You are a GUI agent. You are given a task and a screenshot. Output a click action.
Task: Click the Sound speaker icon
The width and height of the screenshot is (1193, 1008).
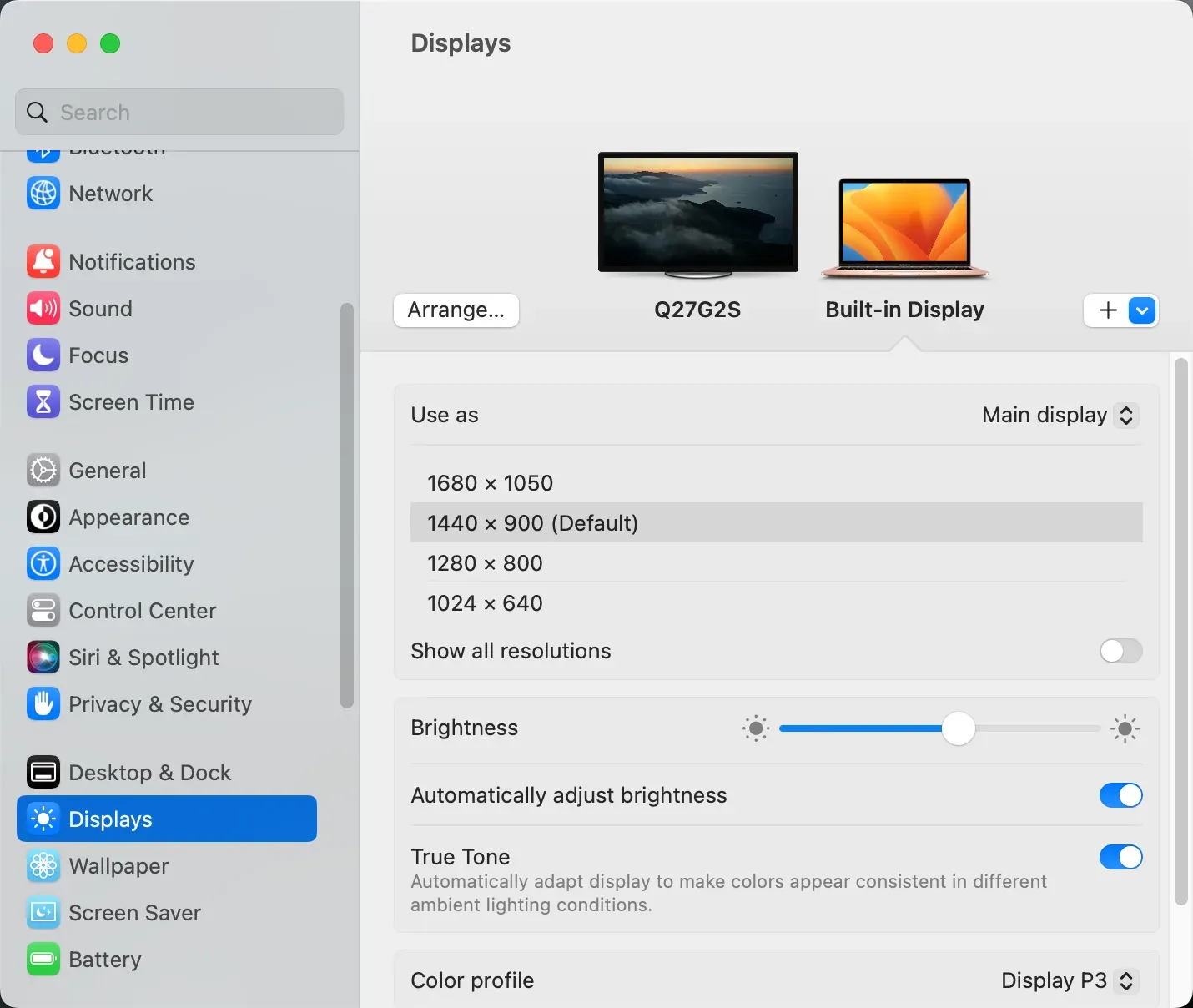coord(43,309)
